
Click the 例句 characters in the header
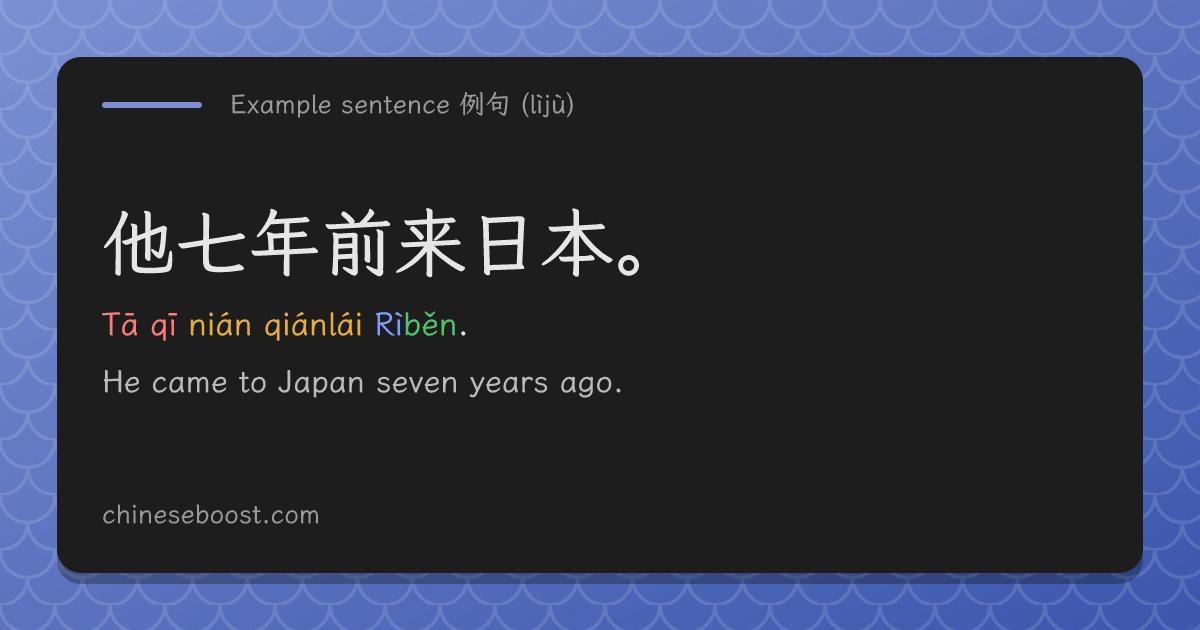pyautogui.click(x=486, y=104)
